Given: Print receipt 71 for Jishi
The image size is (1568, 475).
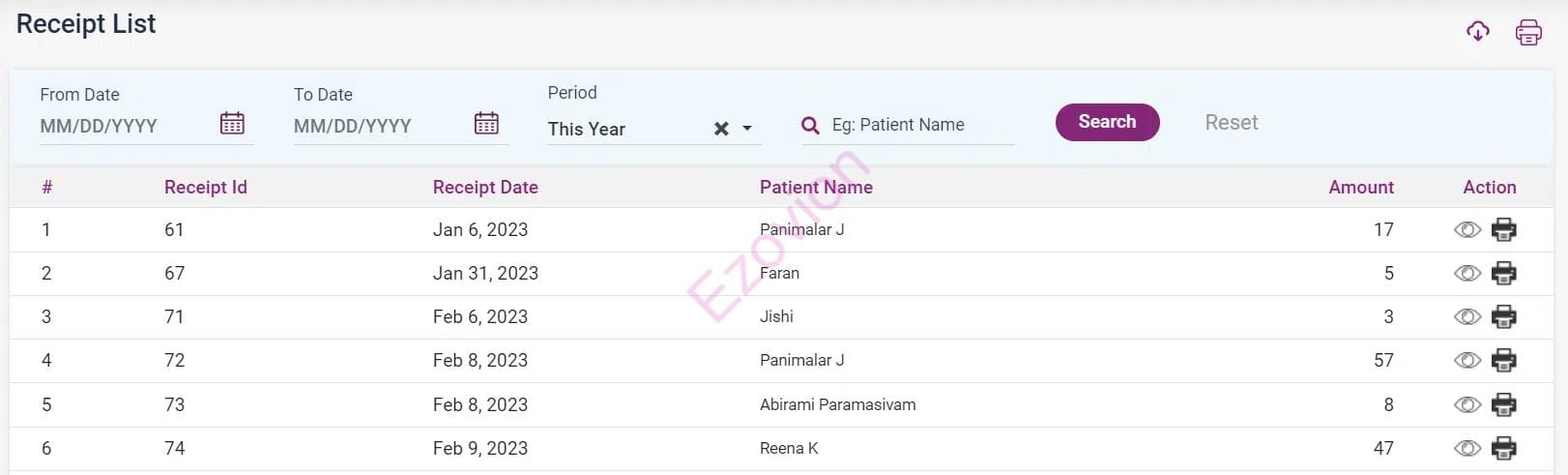Looking at the screenshot, I should coord(1503,317).
